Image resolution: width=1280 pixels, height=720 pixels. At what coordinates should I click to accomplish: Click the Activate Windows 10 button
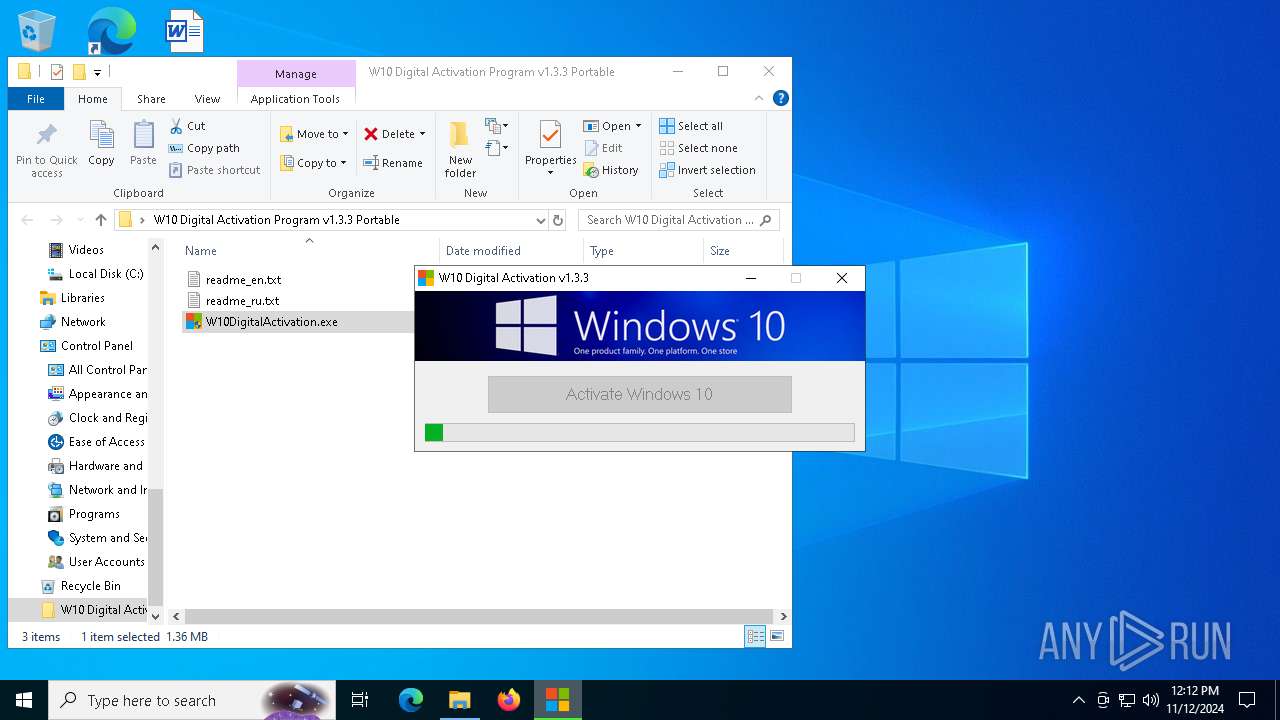point(639,394)
